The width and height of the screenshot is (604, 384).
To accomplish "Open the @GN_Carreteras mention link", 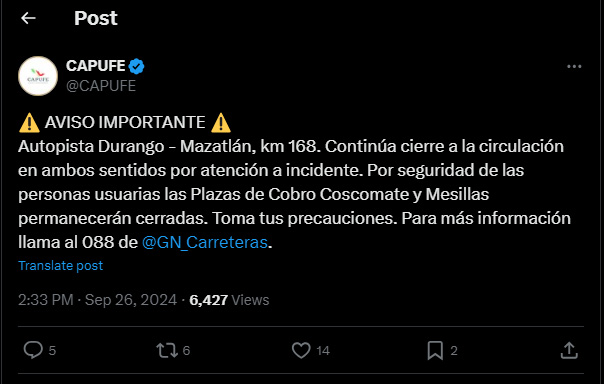I will point(205,242).
